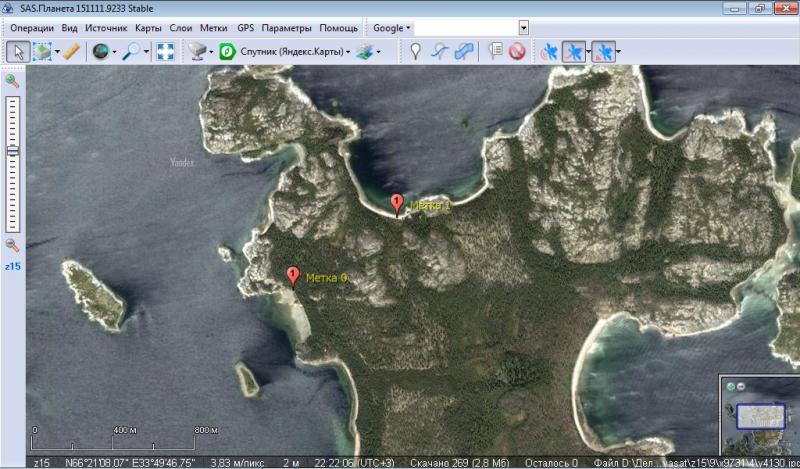Viewport: 800px width, 469px height.
Task: Click the vertical zoom level slider
Action: [x=12, y=150]
